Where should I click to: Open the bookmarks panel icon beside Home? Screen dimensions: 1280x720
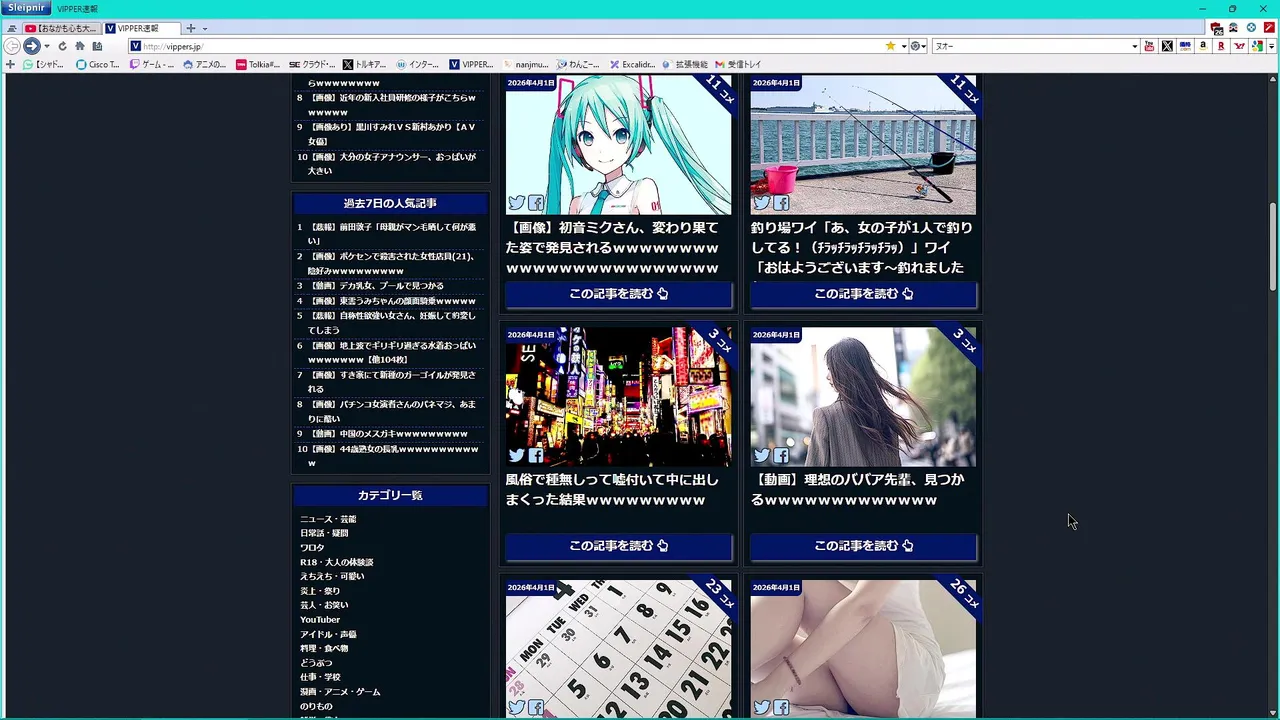(97, 46)
